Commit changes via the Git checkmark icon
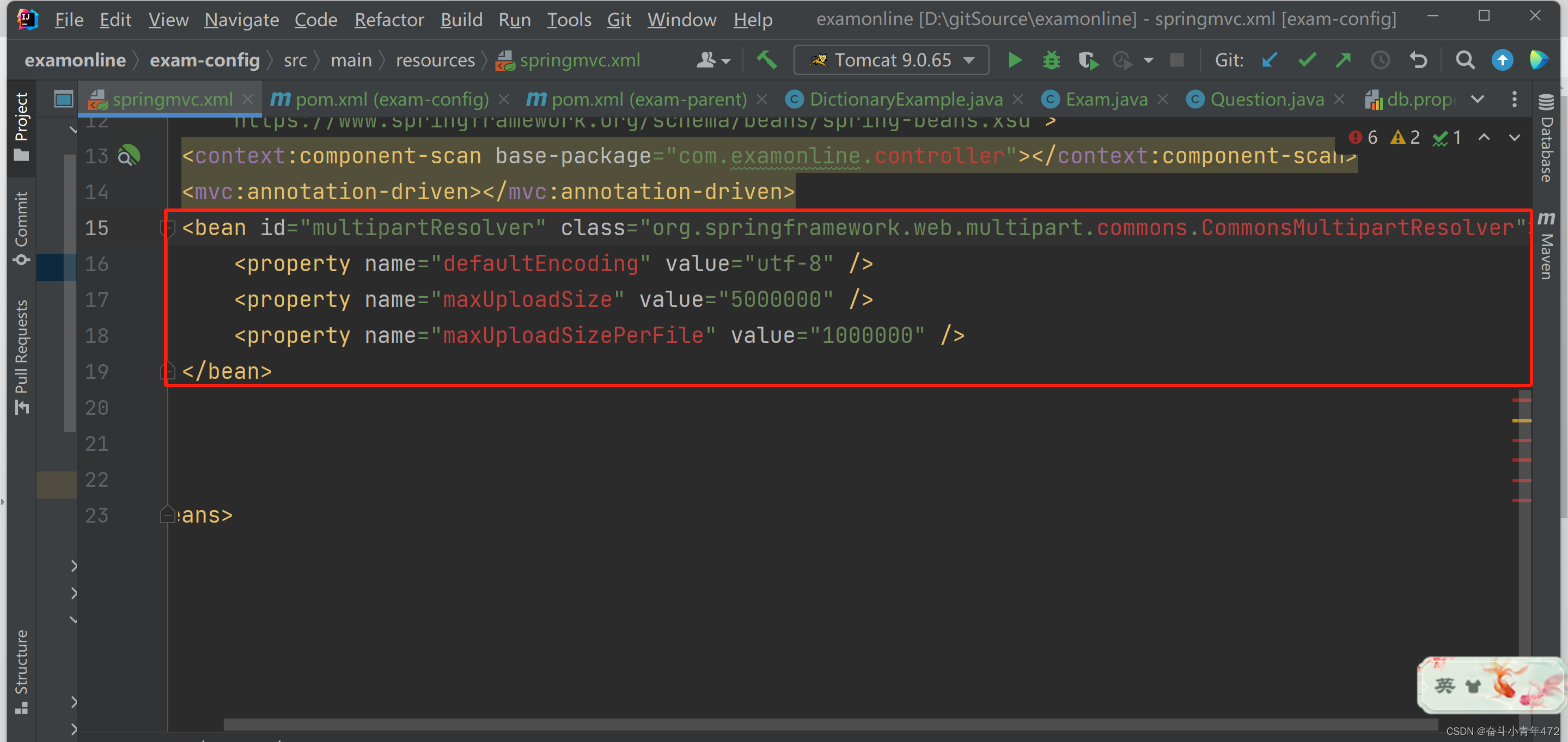The width and height of the screenshot is (1568, 742). pyautogui.click(x=1307, y=59)
